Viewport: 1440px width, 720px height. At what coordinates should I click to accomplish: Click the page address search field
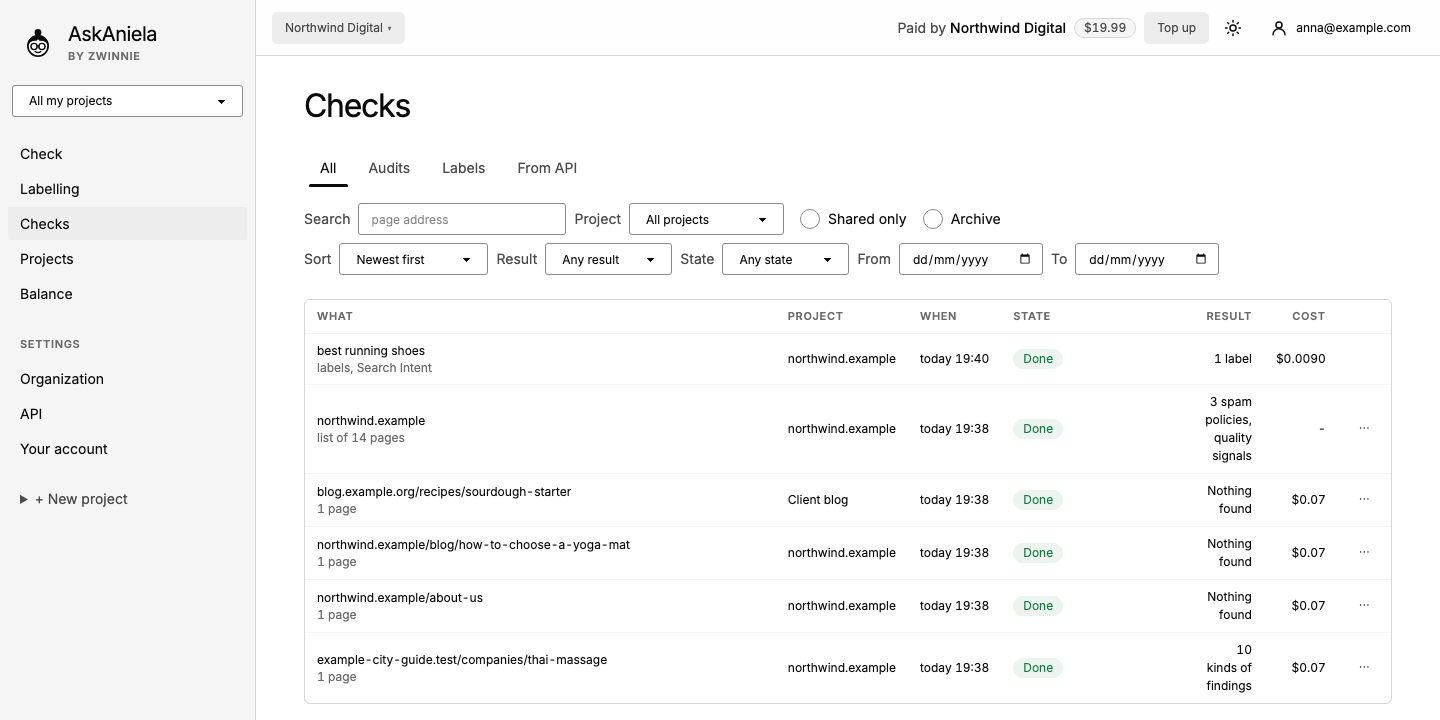point(462,219)
